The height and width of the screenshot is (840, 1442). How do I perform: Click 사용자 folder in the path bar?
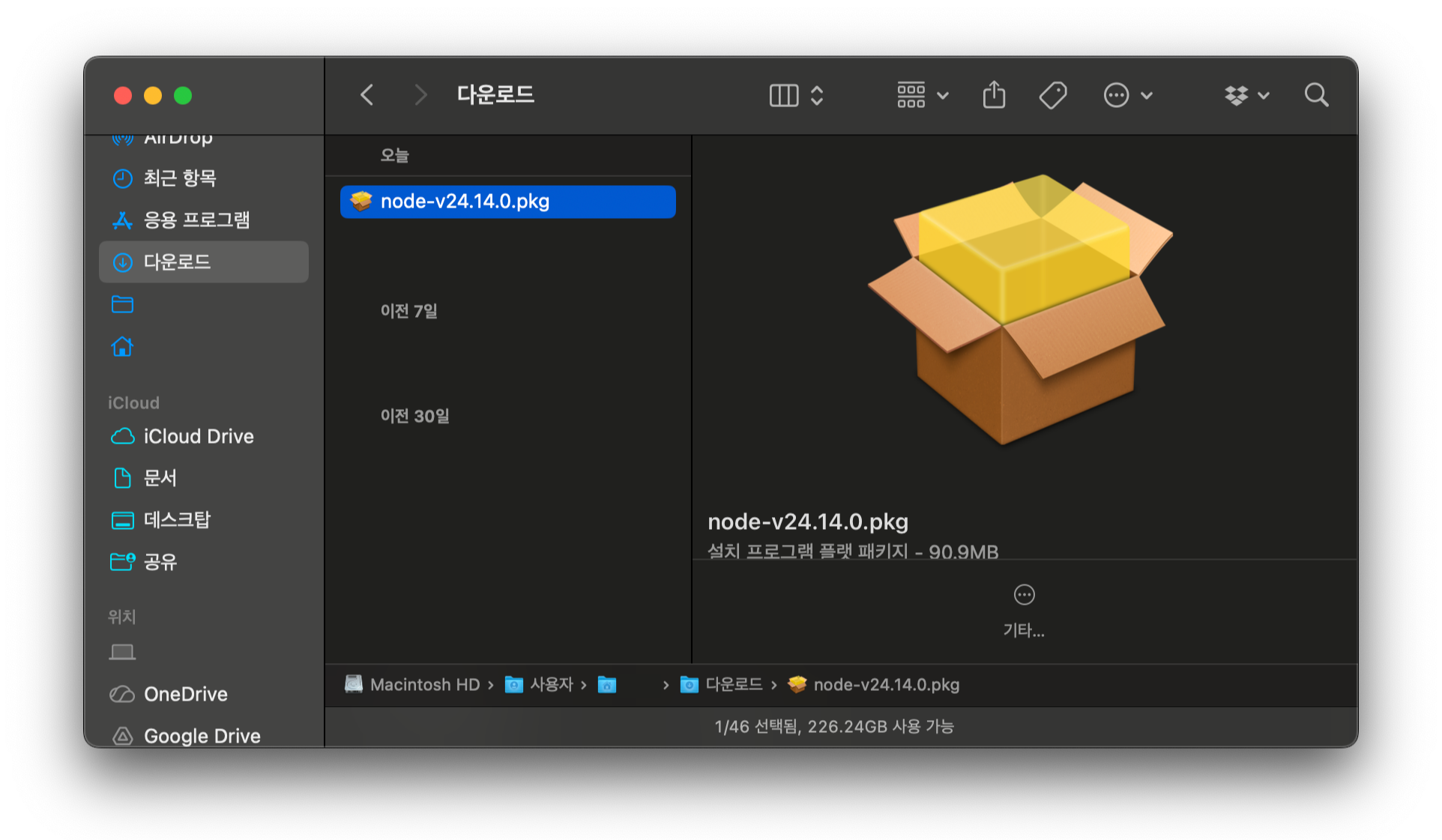(x=551, y=685)
